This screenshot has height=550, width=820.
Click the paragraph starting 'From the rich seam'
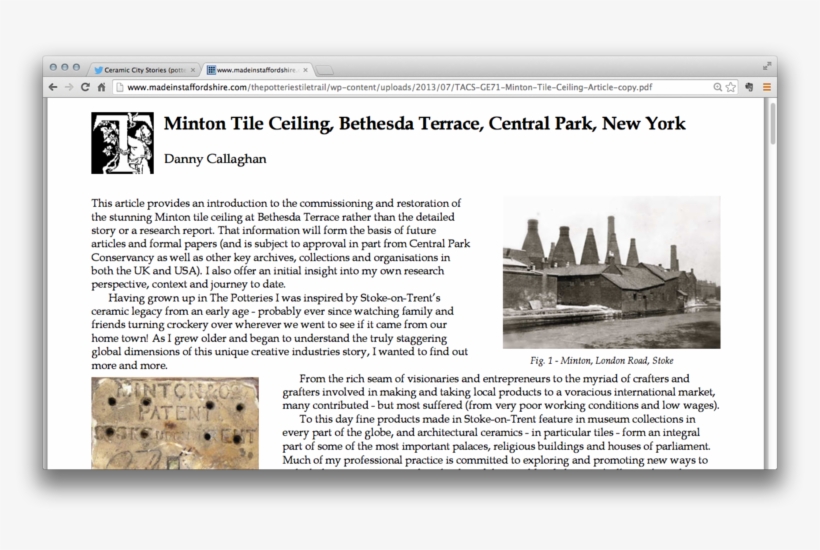(x=501, y=392)
